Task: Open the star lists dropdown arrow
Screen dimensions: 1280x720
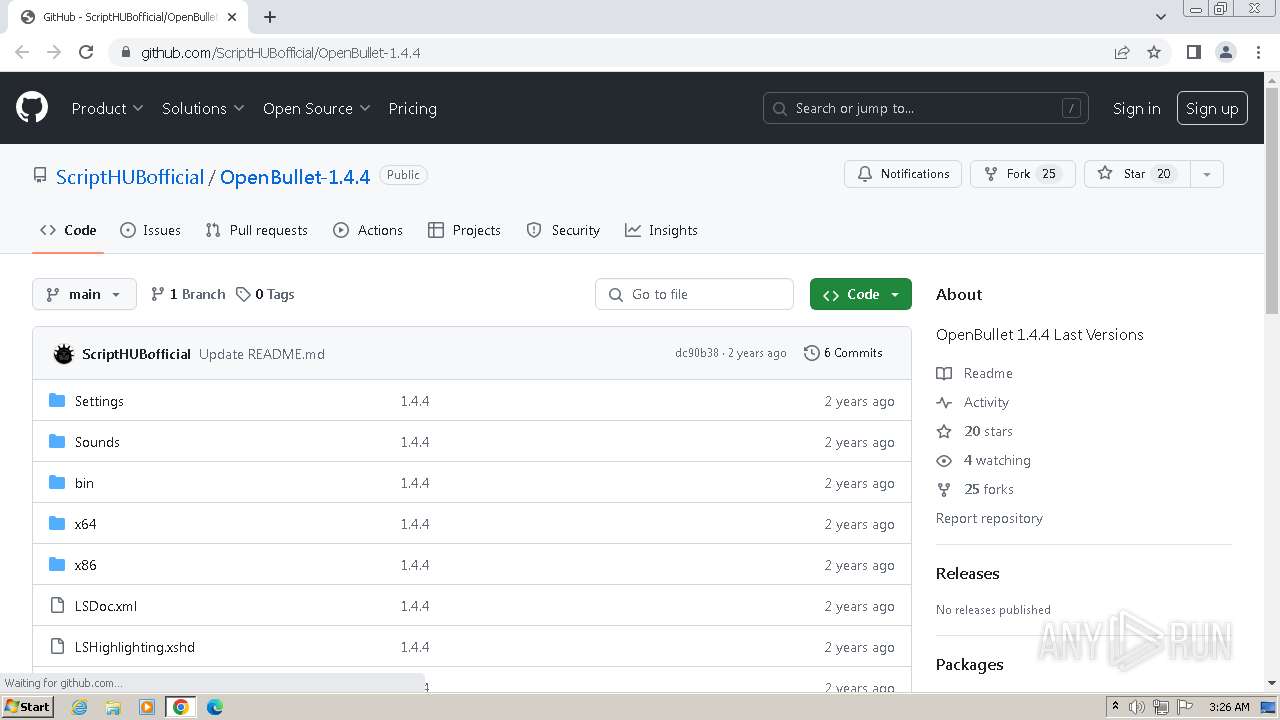Action: [x=1207, y=174]
